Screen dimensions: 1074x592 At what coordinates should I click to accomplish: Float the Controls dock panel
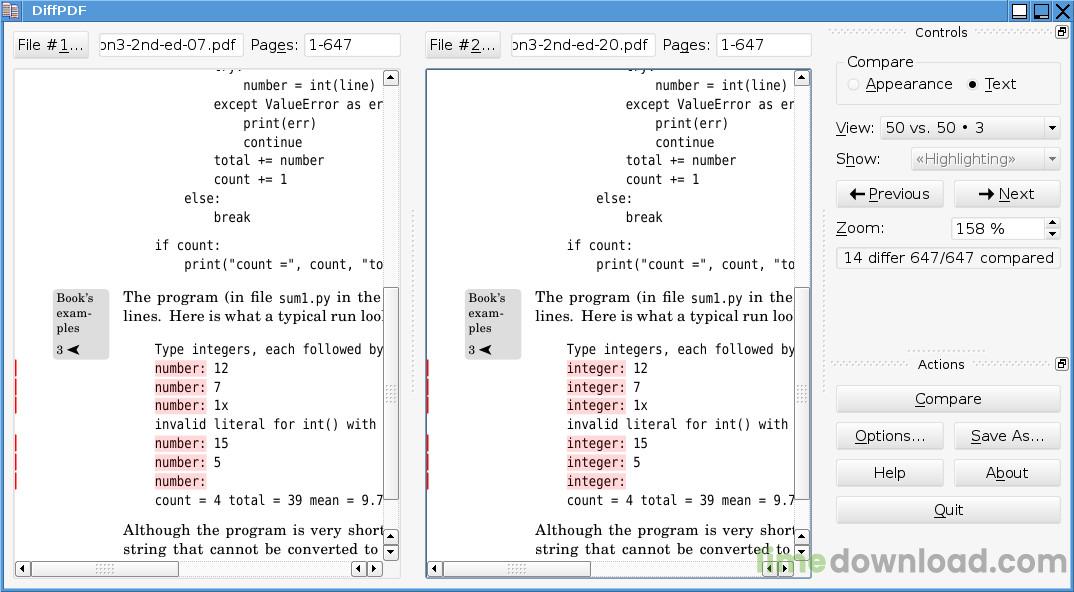click(x=1062, y=32)
